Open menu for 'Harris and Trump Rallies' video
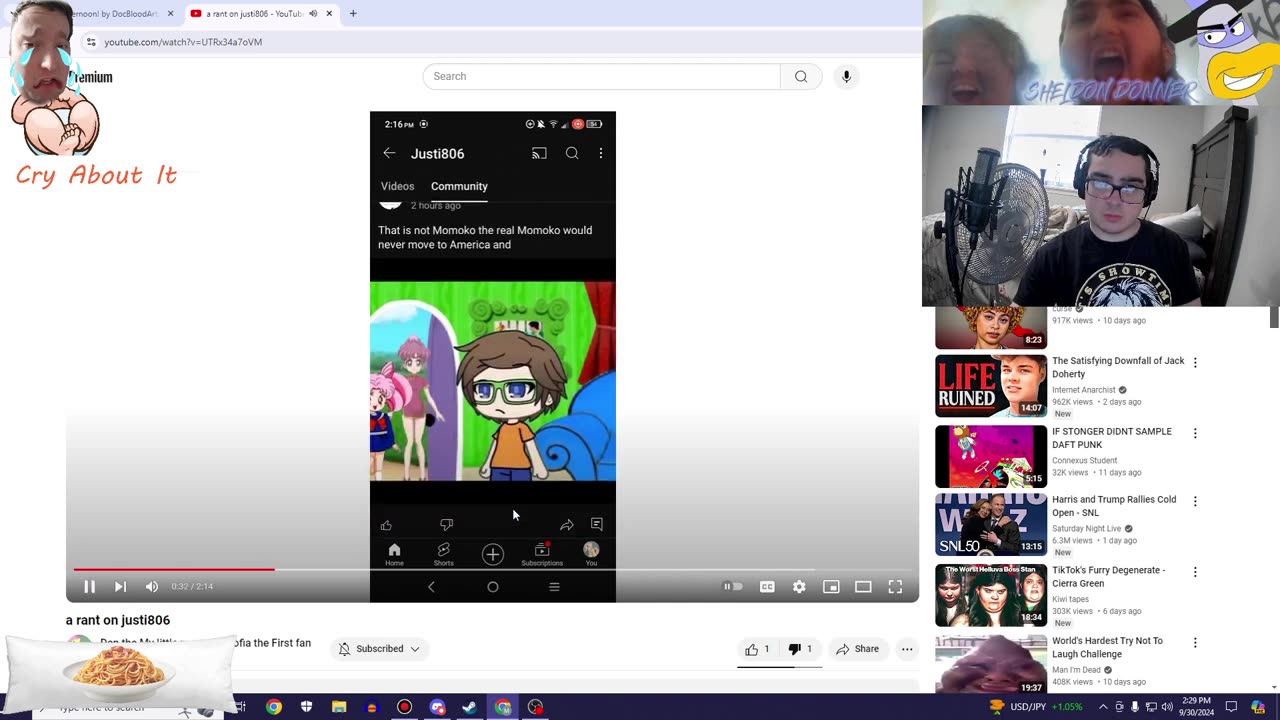The width and height of the screenshot is (1280, 720). tap(1195, 502)
